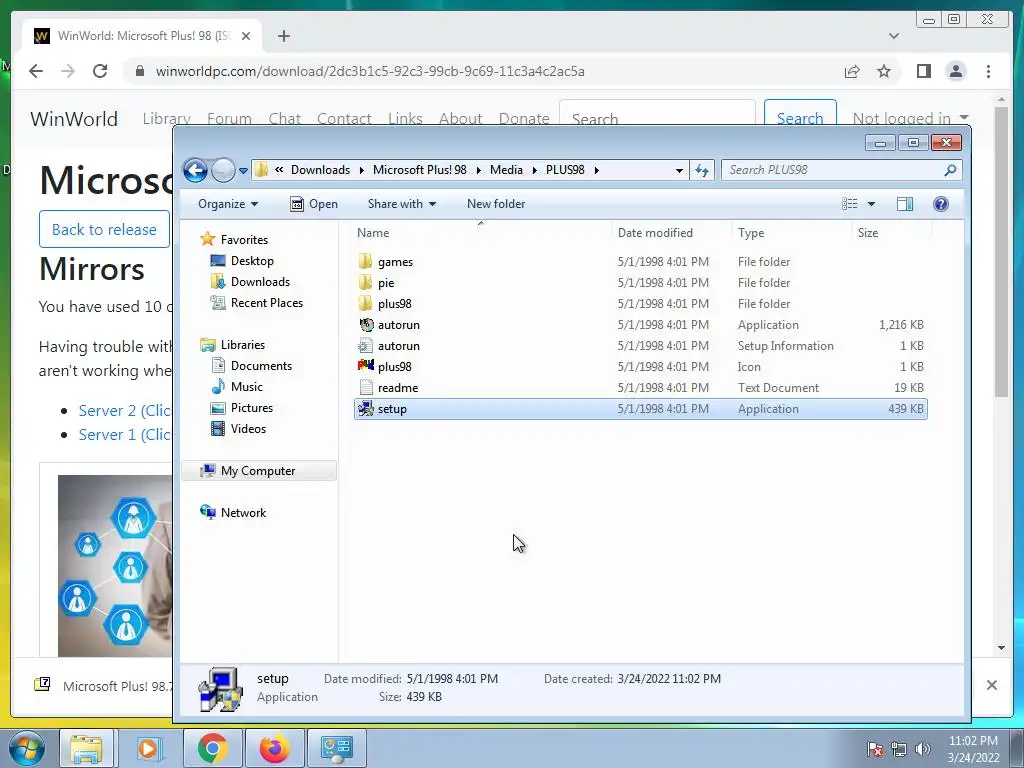This screenshot has height=768, width=1024.
Task: Click Back to release button on WinWorld
Action: pyautogui.click(x=104, y=229)
